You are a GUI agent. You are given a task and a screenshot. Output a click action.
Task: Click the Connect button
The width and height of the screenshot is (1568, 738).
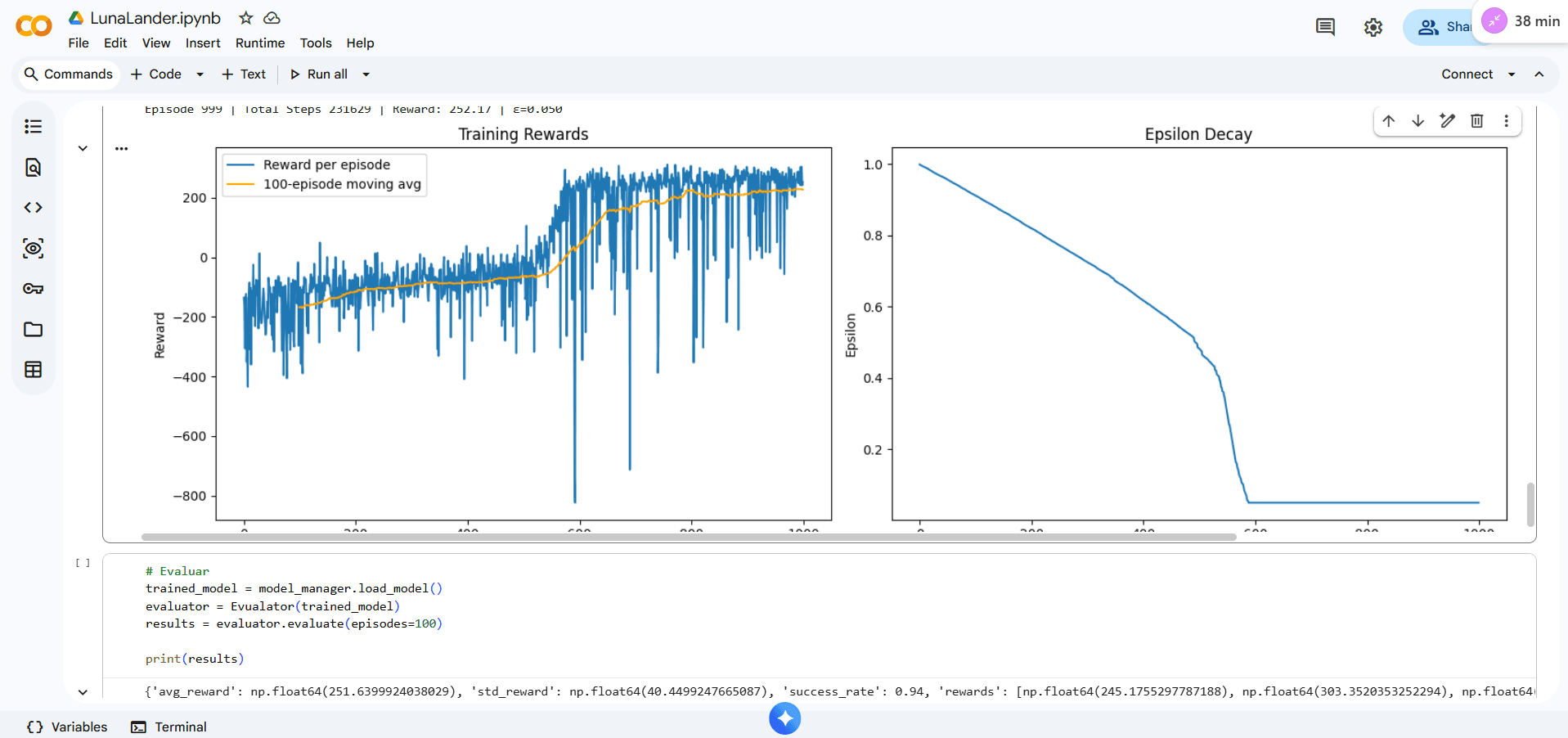[x=1467, y=74]
